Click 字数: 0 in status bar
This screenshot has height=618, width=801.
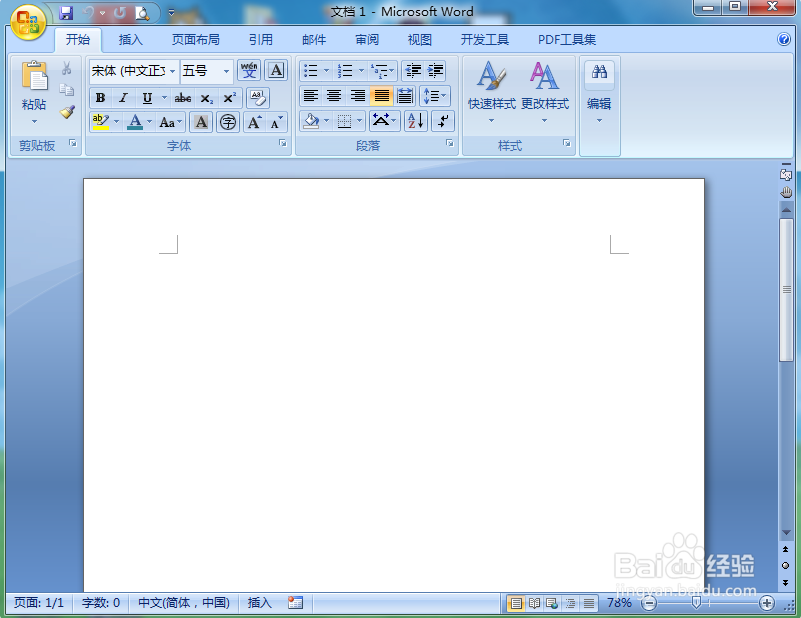pos(101,603)
